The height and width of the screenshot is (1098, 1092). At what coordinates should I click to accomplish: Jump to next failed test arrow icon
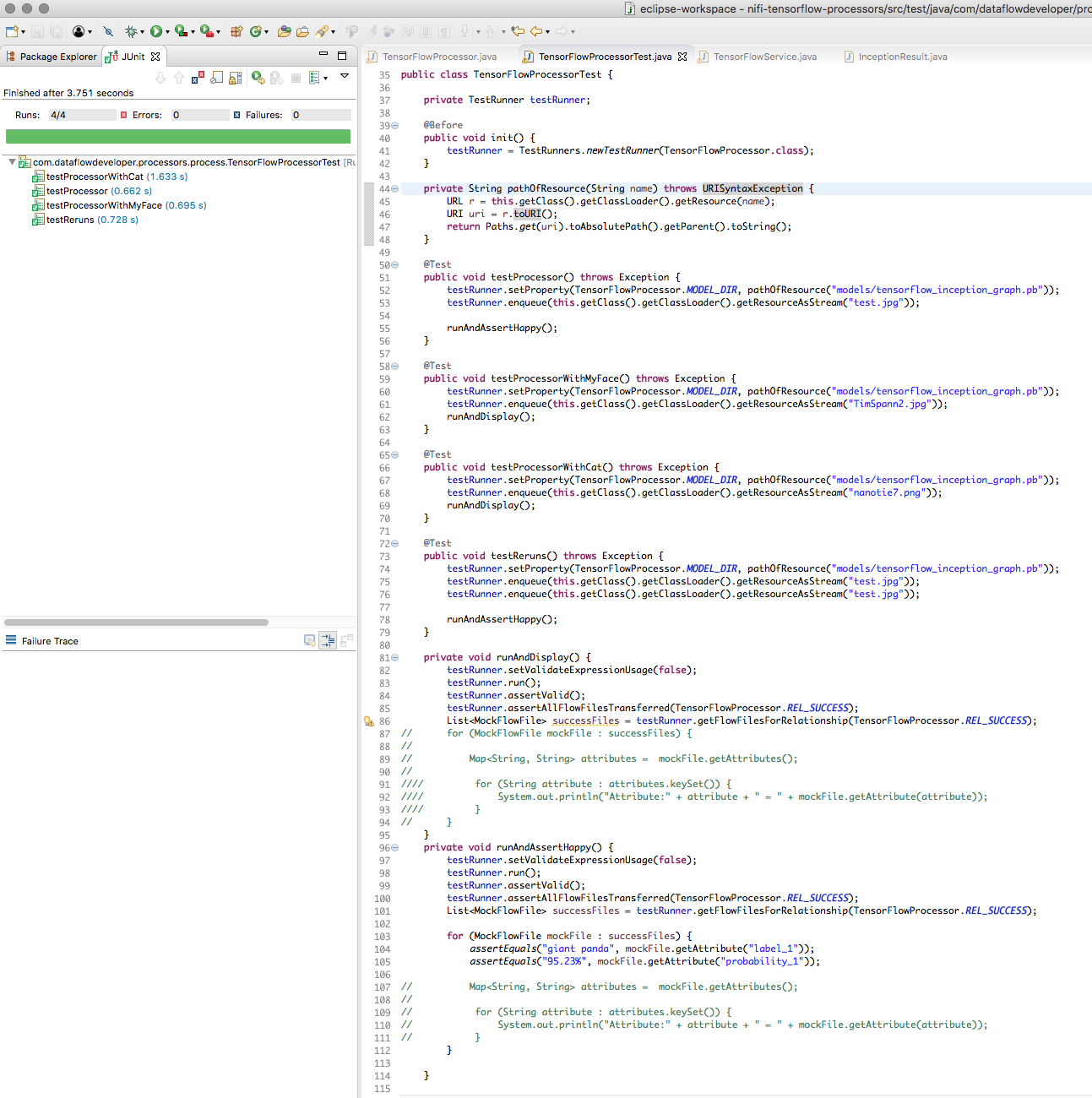click(x=160, y=78)
